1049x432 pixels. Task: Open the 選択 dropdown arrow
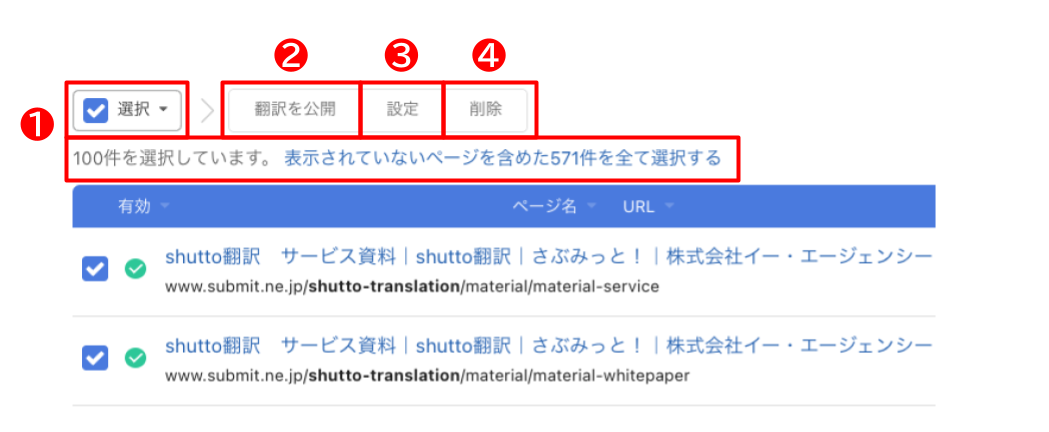163,110
